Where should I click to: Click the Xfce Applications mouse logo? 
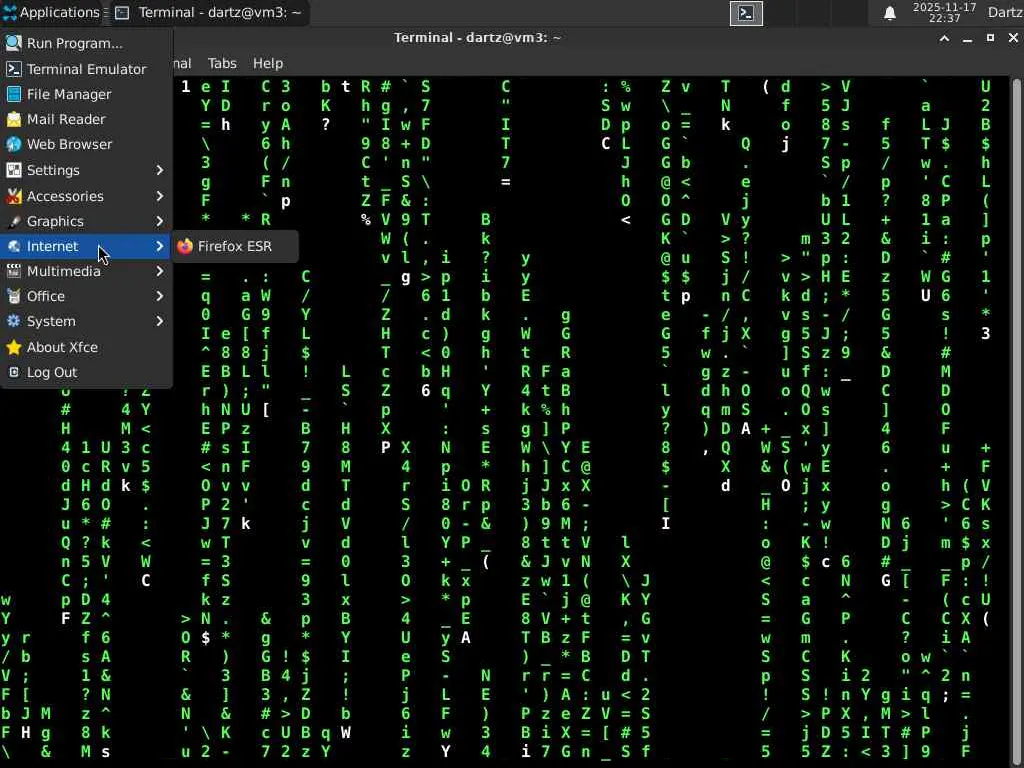[x=9, y=12]
